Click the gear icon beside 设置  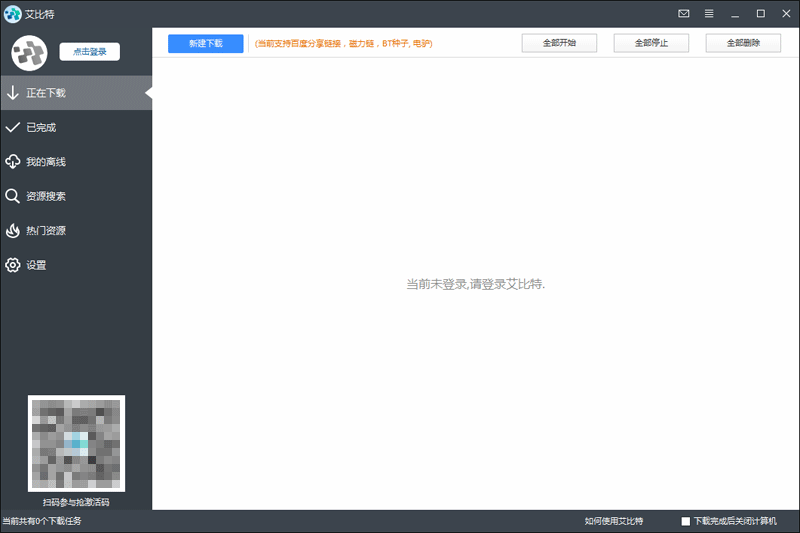(13, 265)
